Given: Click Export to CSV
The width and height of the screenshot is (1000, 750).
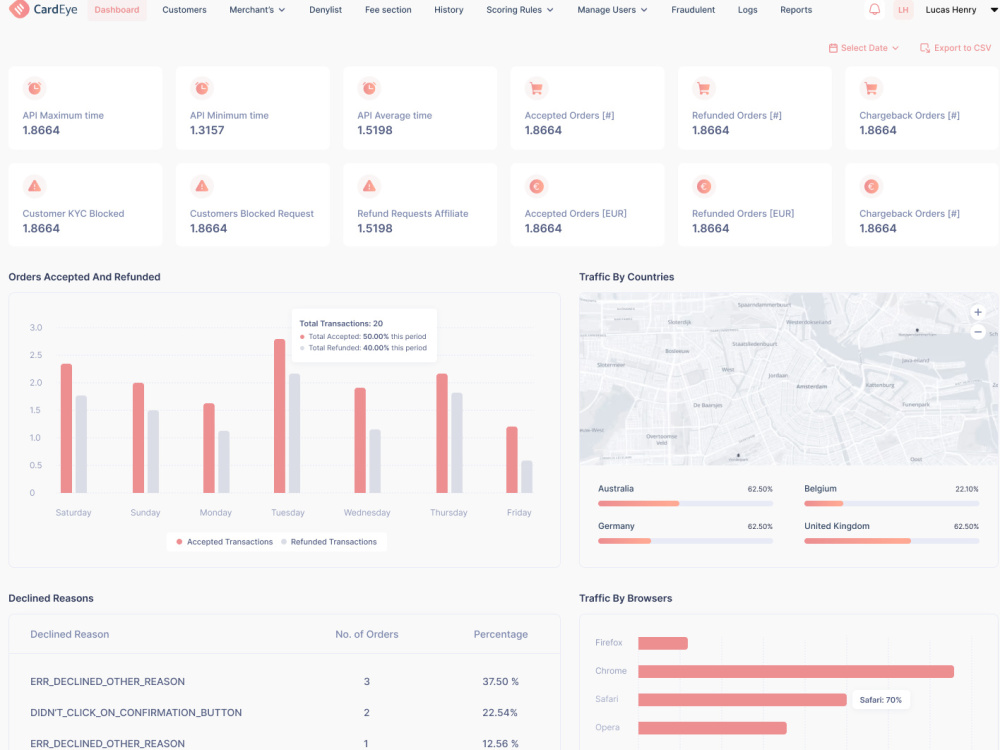Looking at the screenshot, I should coord(955,48).
